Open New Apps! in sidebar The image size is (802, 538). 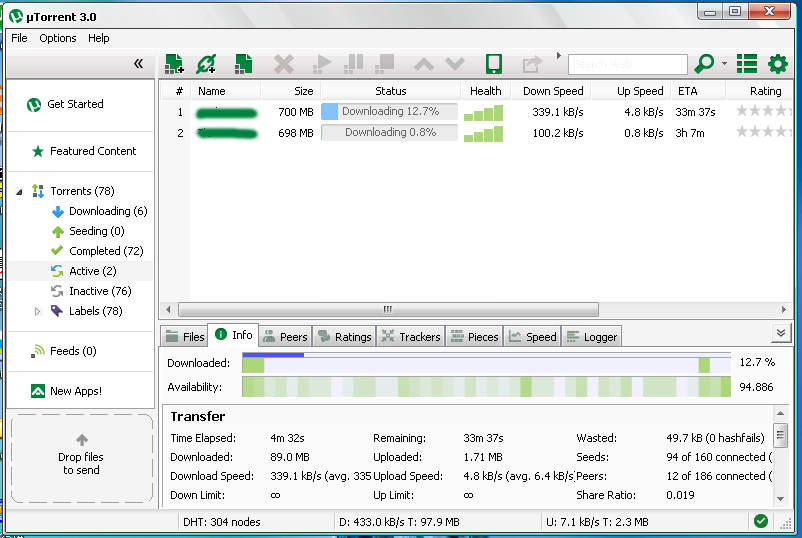[x=66, y=391]
